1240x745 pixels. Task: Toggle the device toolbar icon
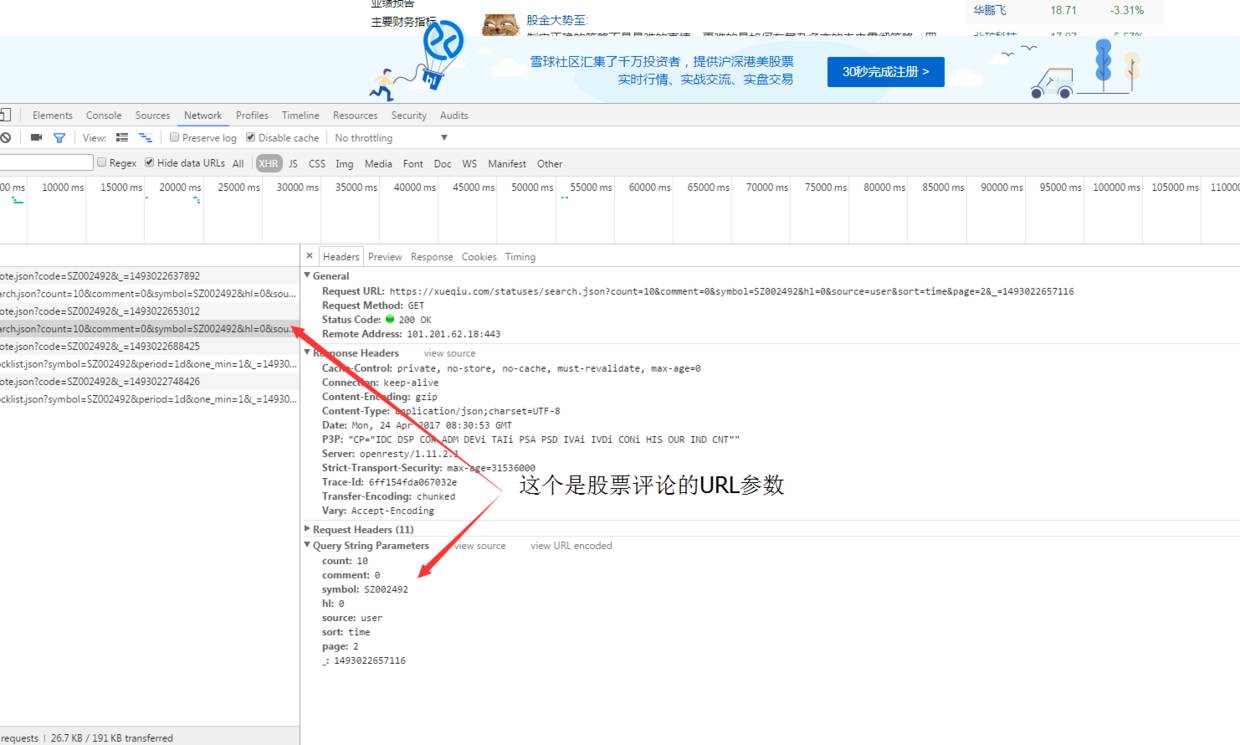click(5, 115)
